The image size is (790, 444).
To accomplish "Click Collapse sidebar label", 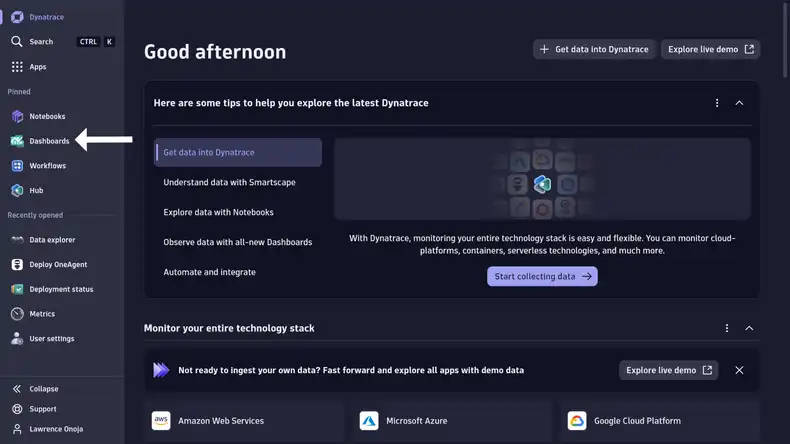I will [x=44, y=389].
